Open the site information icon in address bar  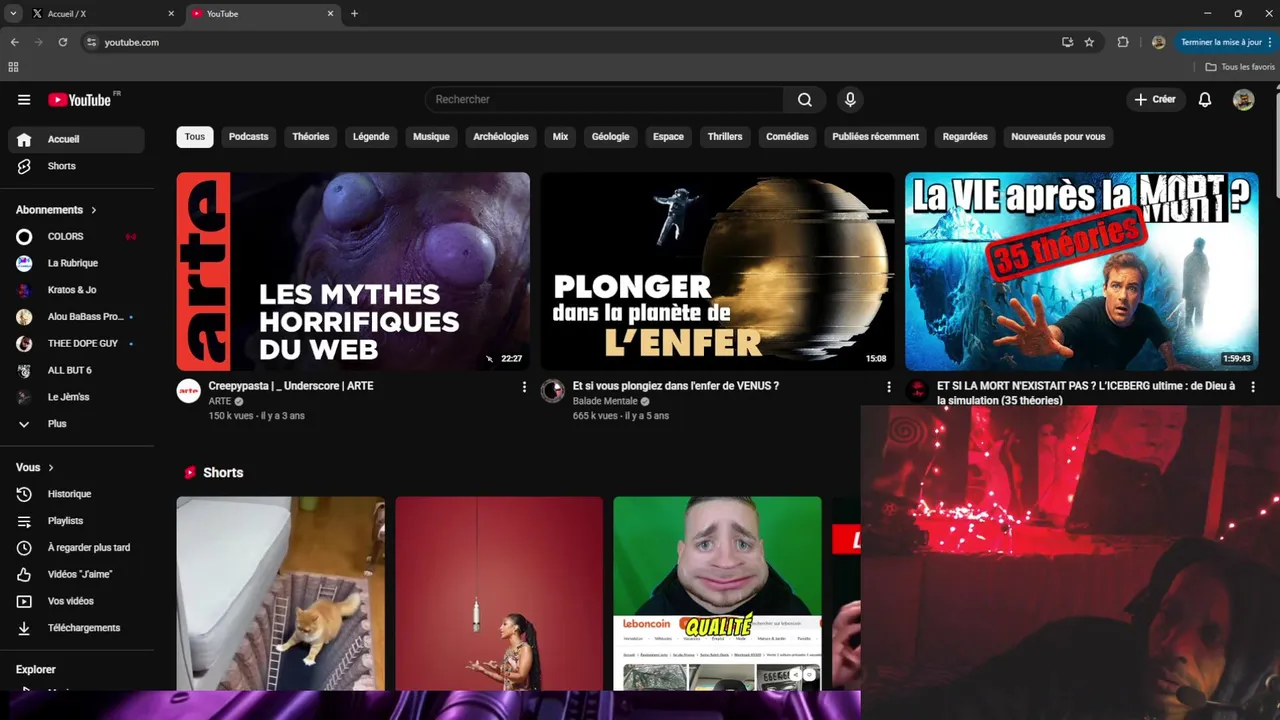[x=91, y=42]
